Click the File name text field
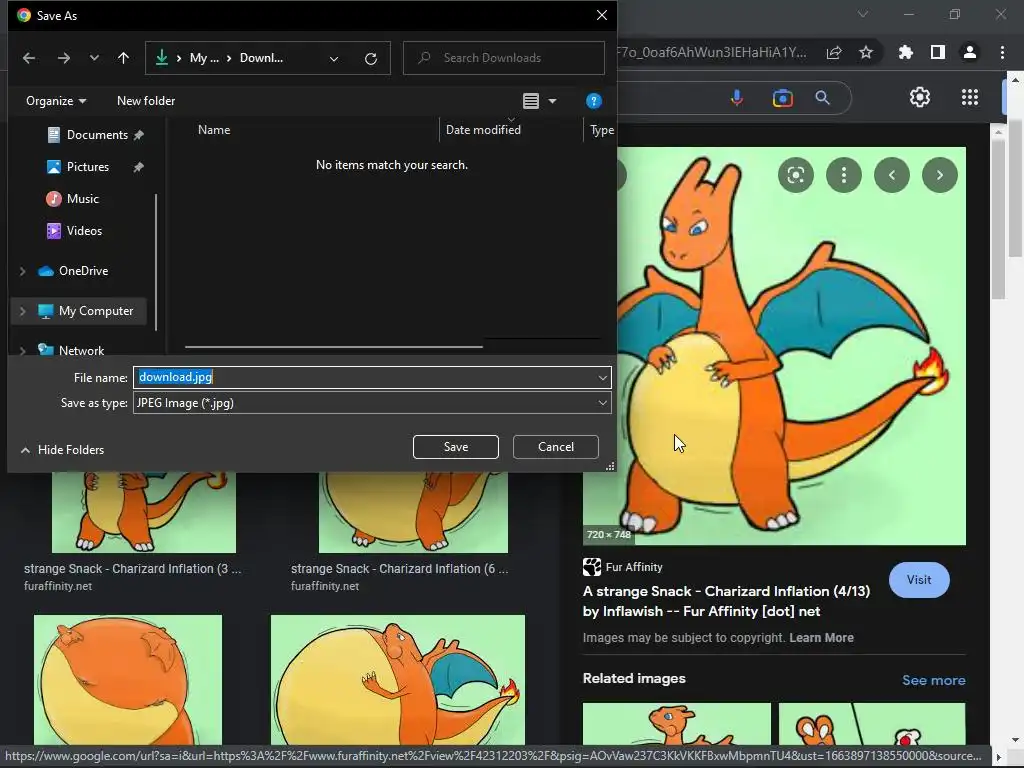 tap(364, 377)
